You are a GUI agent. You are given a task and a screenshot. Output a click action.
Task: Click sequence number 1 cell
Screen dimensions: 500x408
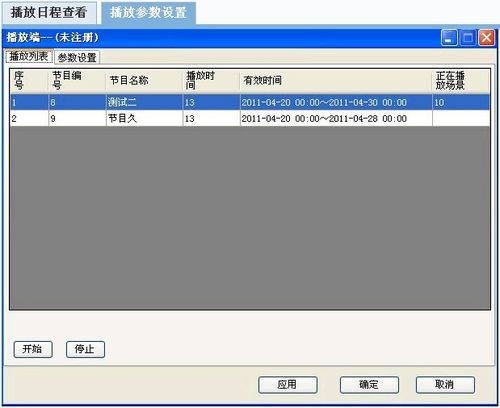(x=29, y=102)
